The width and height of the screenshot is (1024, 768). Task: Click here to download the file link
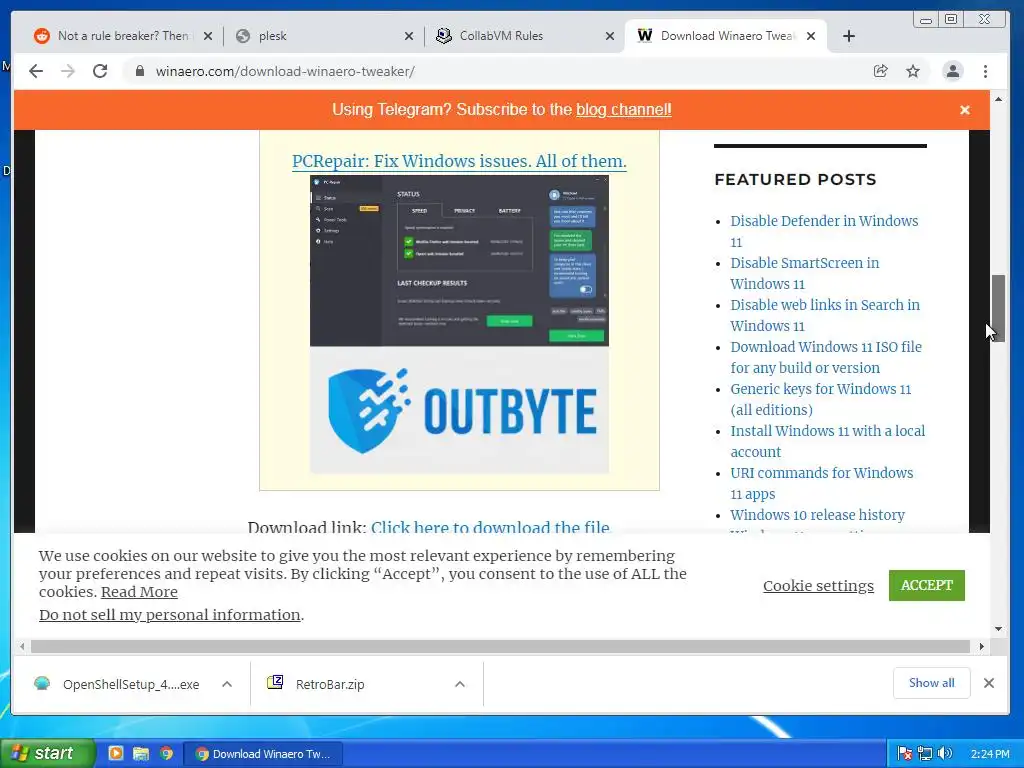coord(490,526)
